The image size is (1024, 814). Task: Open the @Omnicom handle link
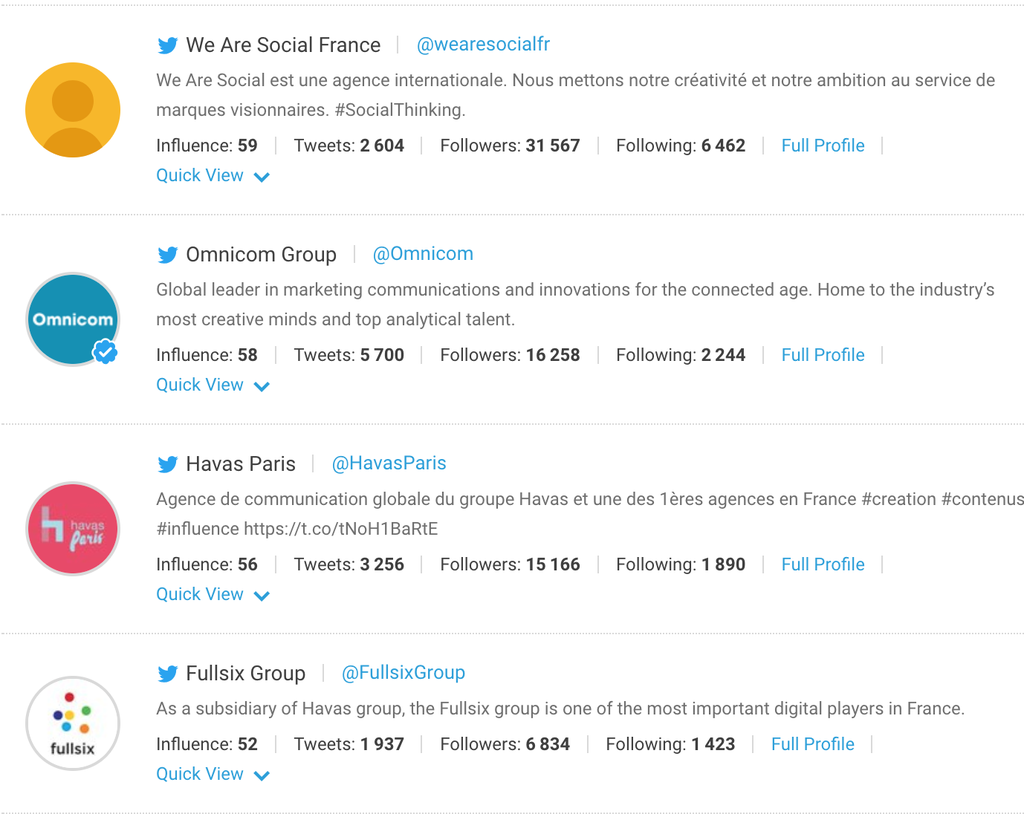(423, 254)
